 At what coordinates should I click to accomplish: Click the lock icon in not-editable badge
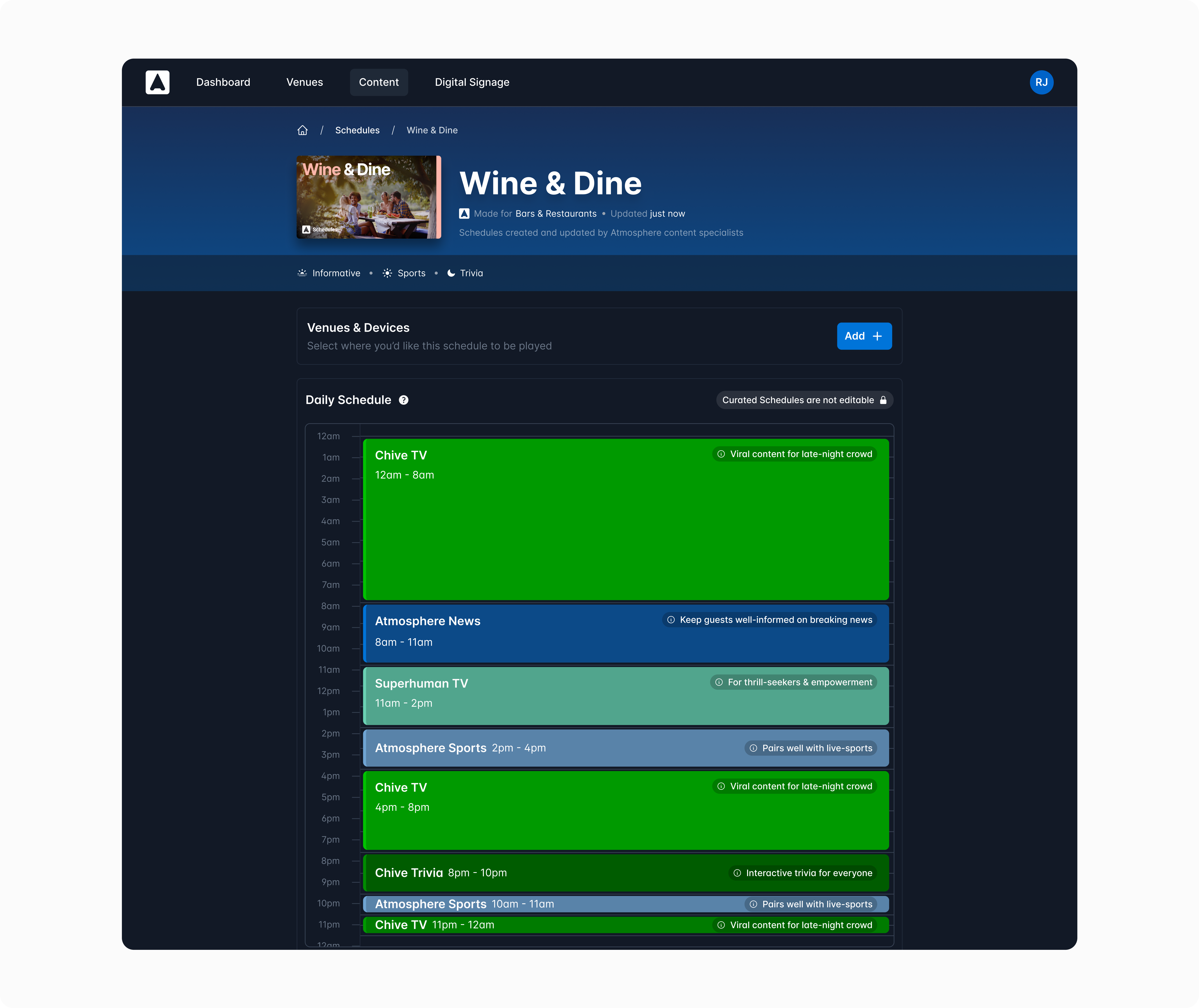(x=883, y=400)
